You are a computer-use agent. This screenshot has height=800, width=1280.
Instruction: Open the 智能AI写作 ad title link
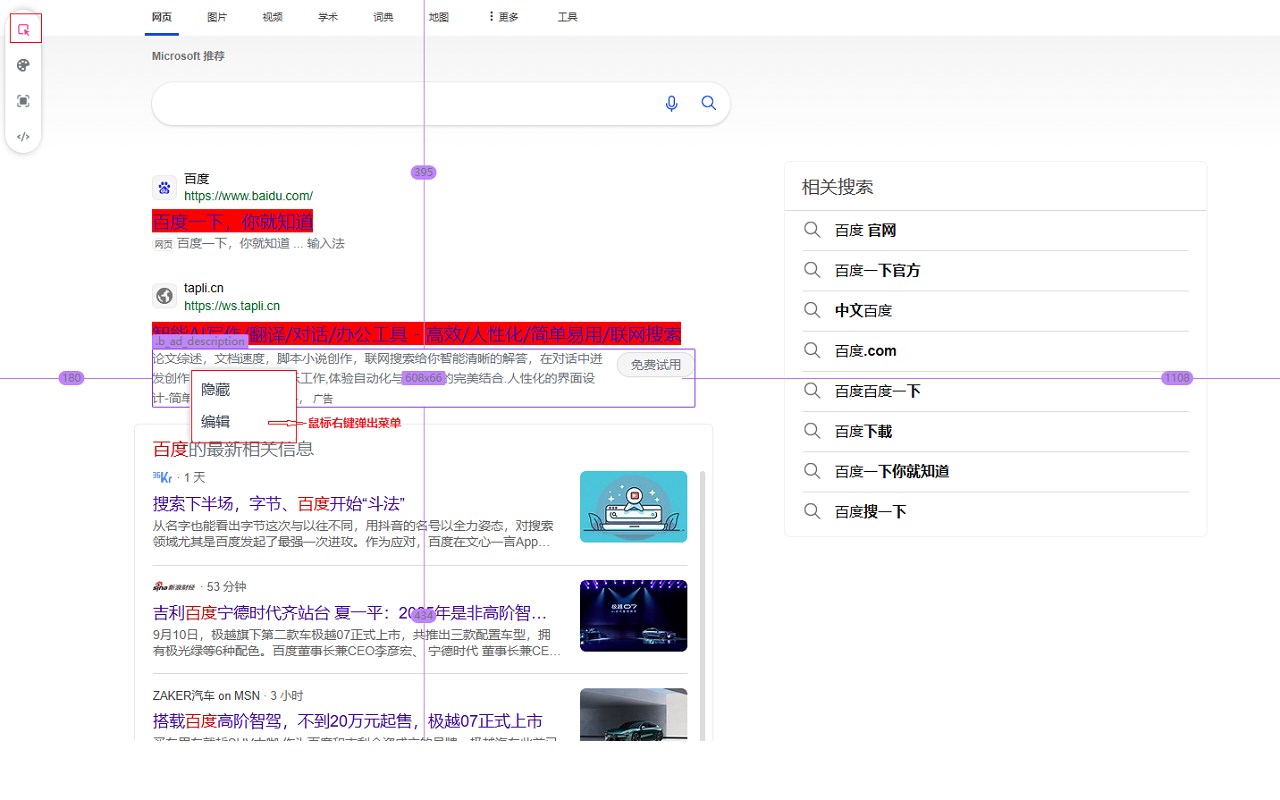point(416,334)
